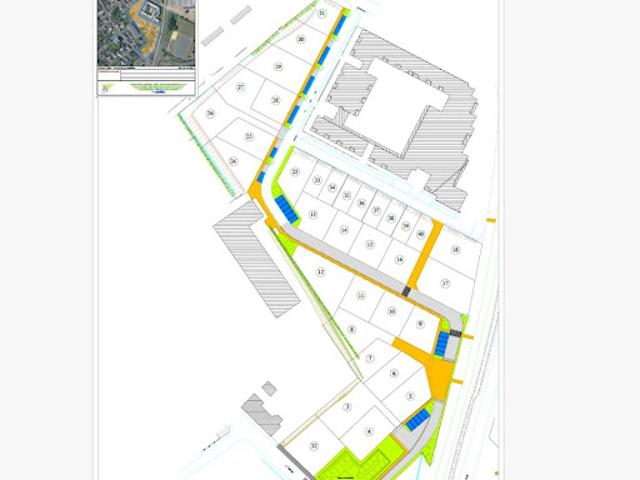This screenshot has width=640, height=480.
Task: Click lot number 3 label
Action: (347, 407)
